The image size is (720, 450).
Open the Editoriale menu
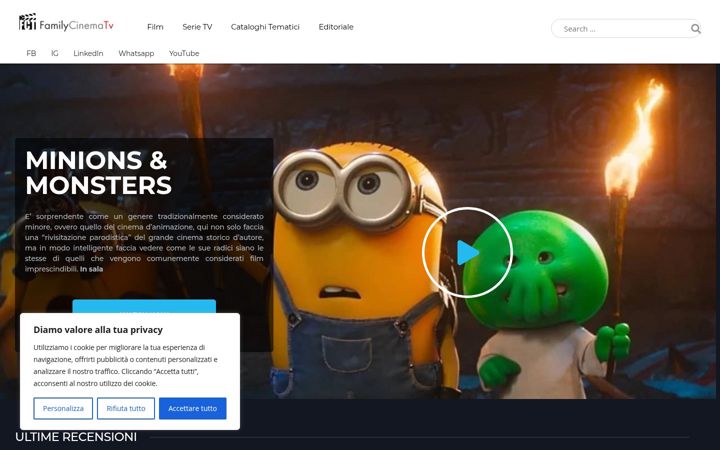pos(336,27)
